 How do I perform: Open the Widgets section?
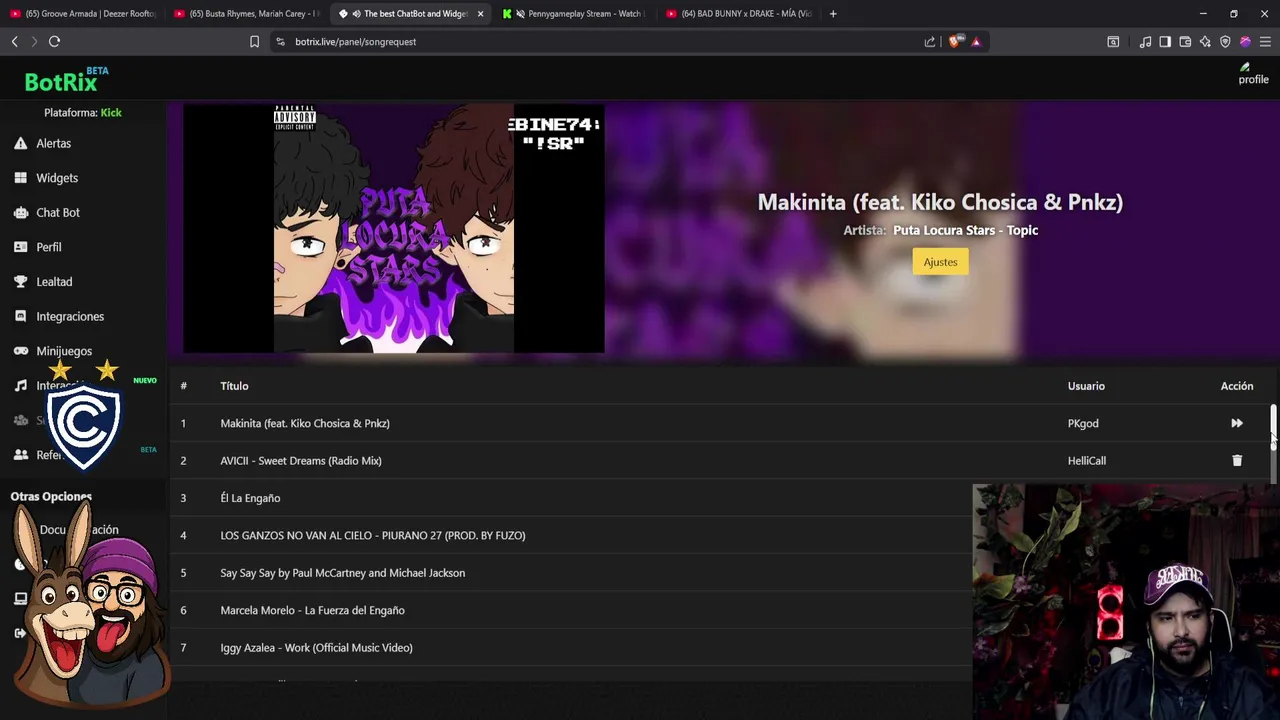tap(57, 178)
